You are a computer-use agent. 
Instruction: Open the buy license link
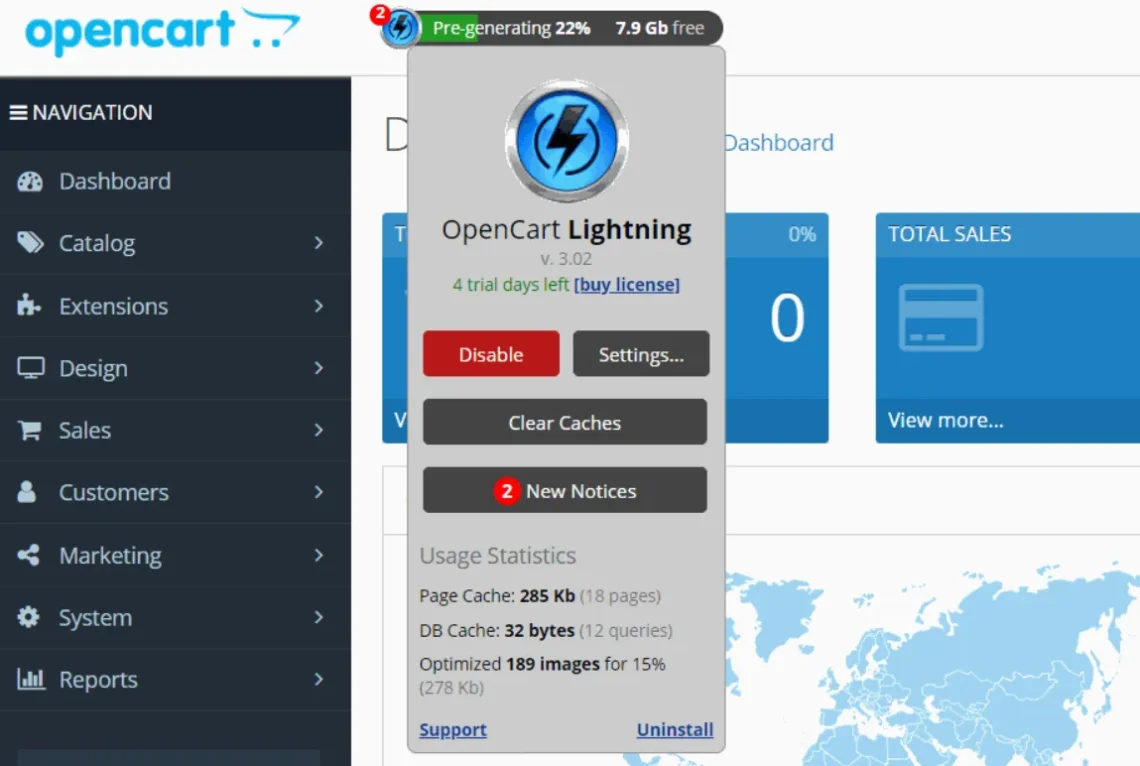tap(627, 284)
